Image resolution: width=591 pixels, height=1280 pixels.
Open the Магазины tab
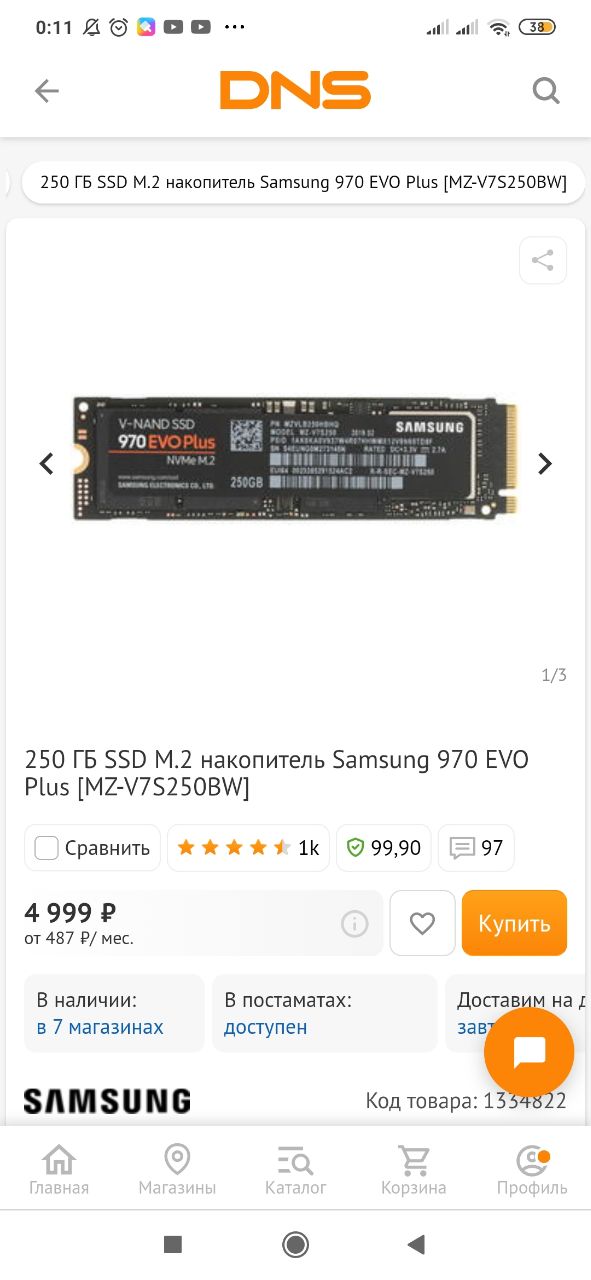click(x=177, y=1170)
